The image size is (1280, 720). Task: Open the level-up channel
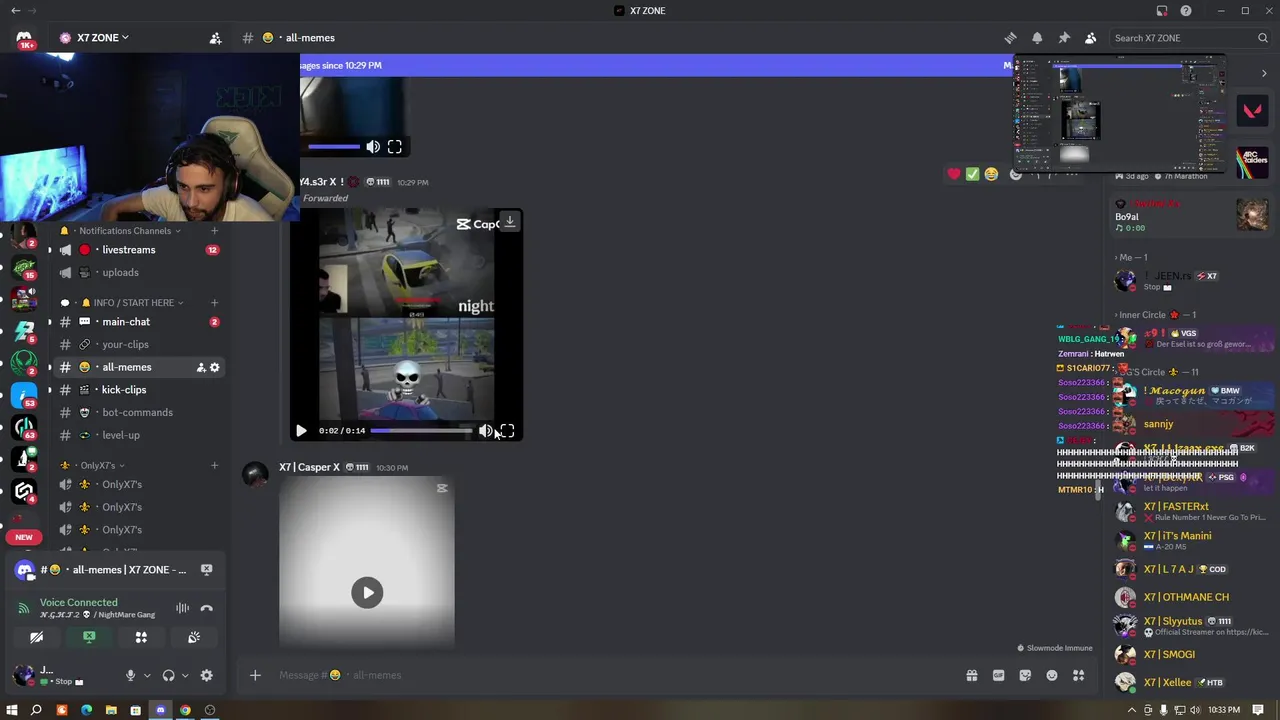pyautogui.click(x=138, y=435)
